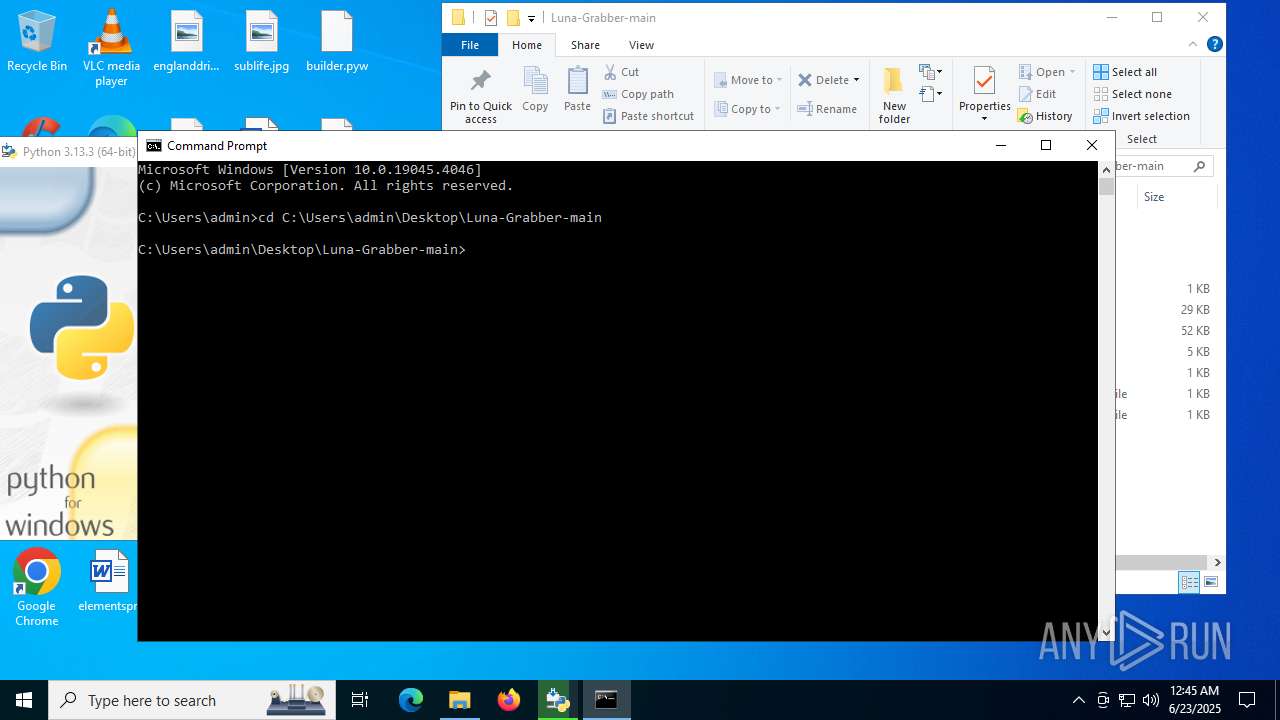Viewport: 1280px width, 720px height.
Task: Select builder.pyw desktop file
Action: tap(337, 42)
